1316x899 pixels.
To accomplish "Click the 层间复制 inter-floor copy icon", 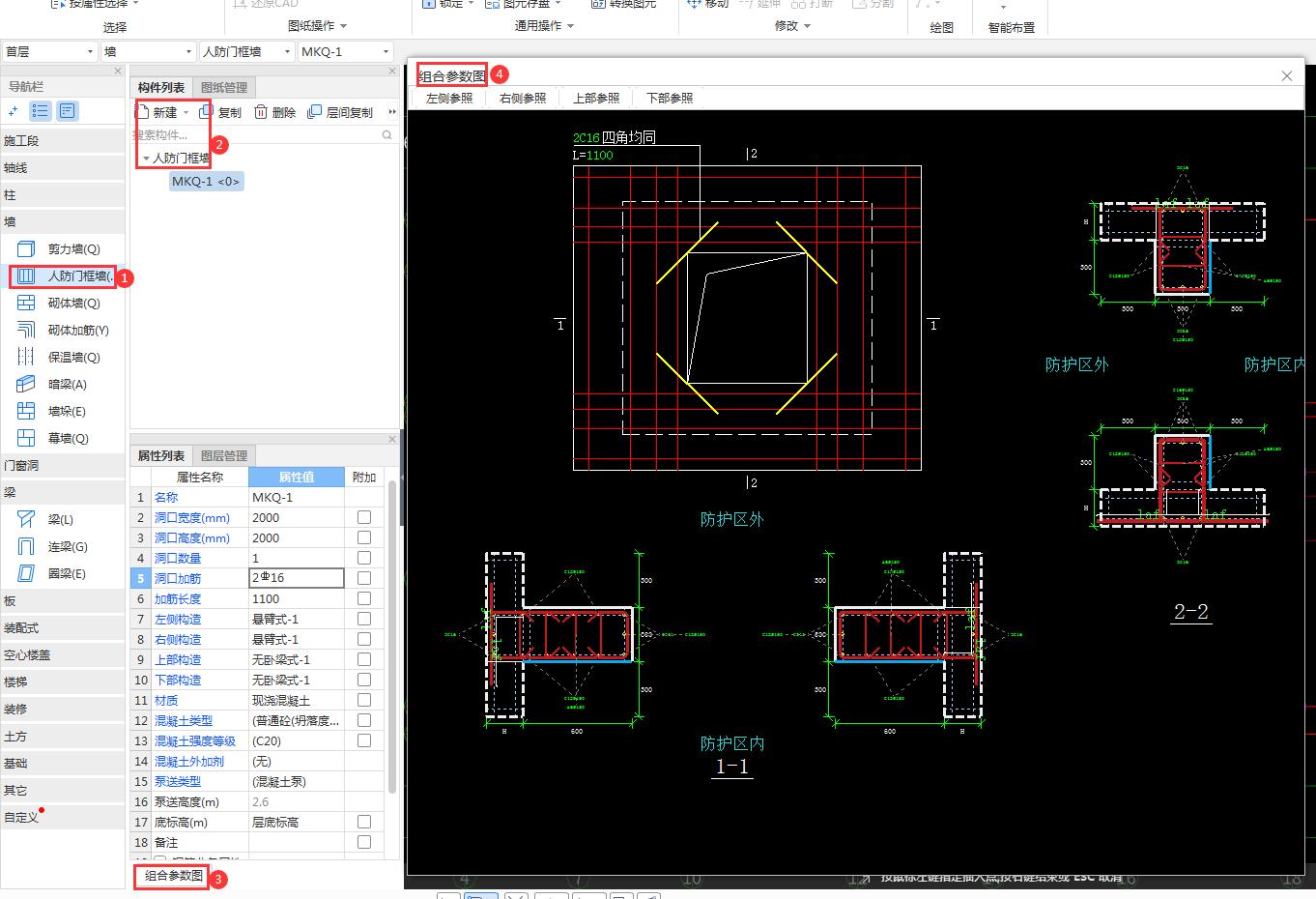I will (314, 112).
